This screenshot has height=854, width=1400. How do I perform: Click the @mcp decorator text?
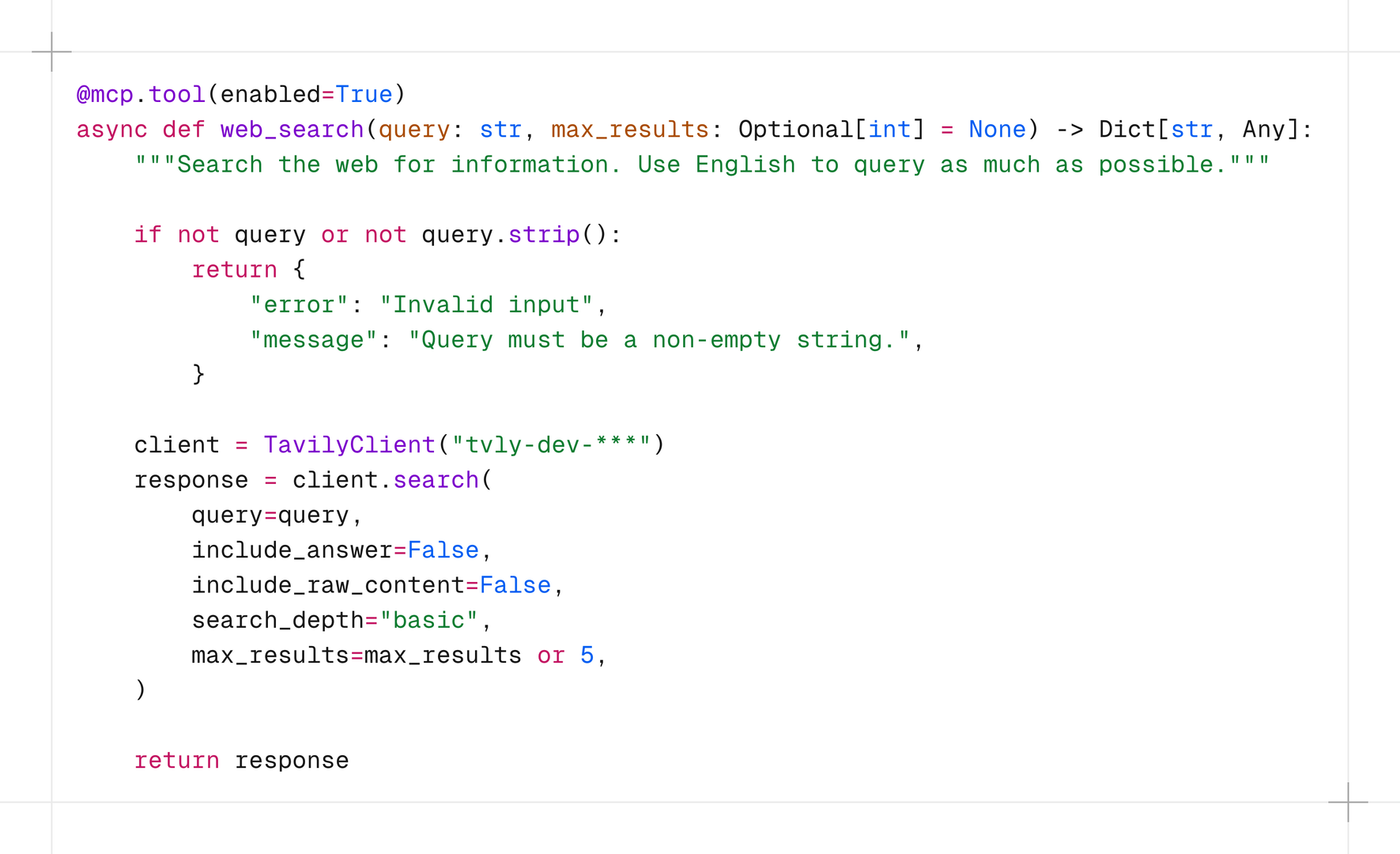point(105,95)
